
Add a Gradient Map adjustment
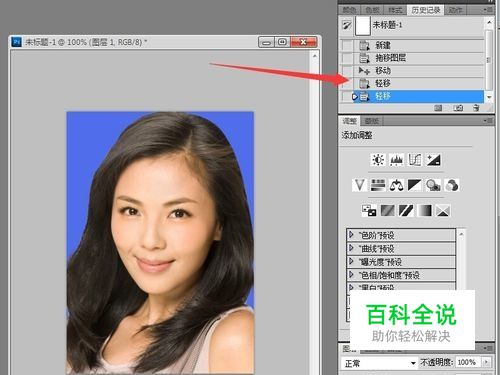click(x=425, y=211)
